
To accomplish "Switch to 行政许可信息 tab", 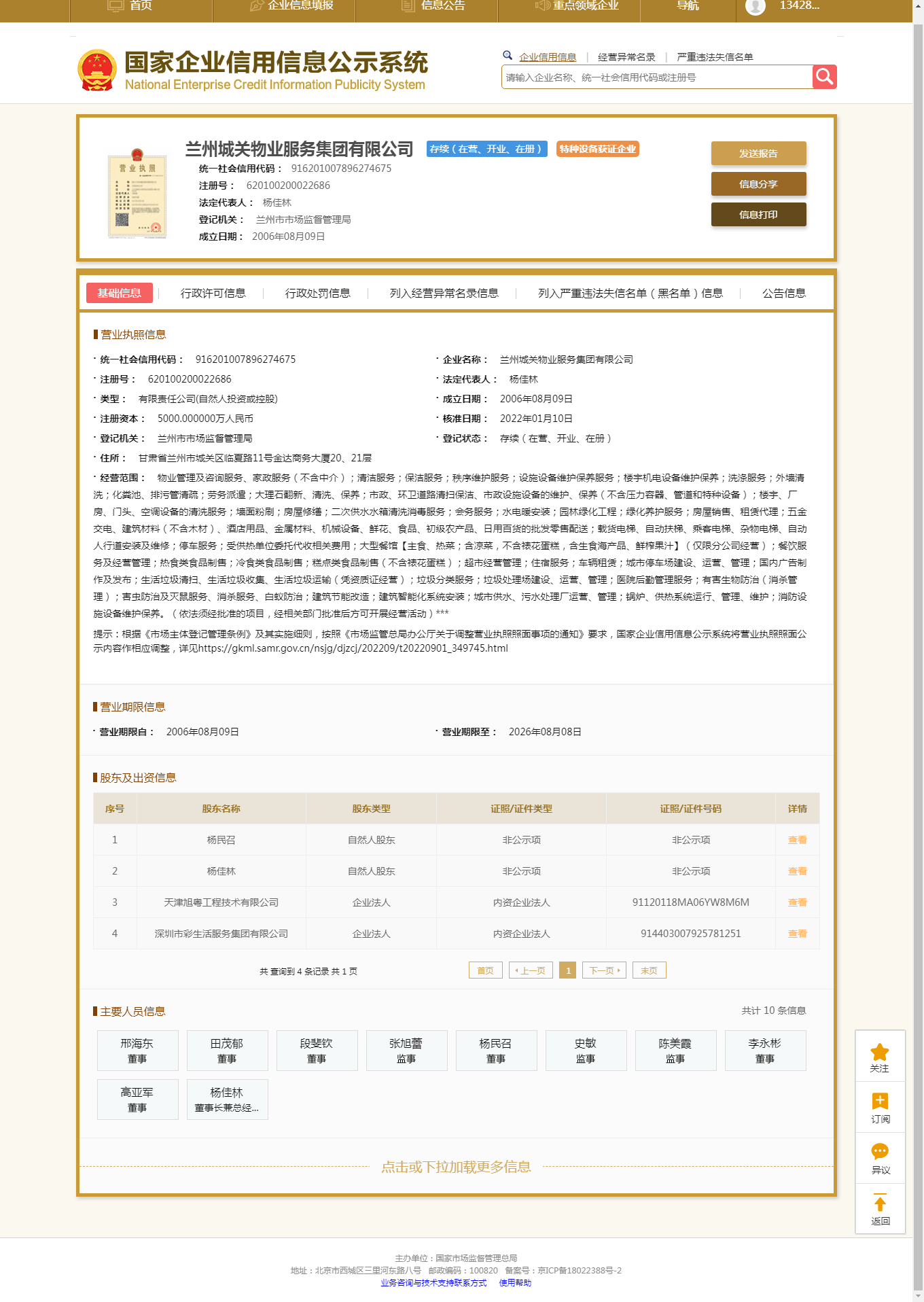I will click(213, 293).
